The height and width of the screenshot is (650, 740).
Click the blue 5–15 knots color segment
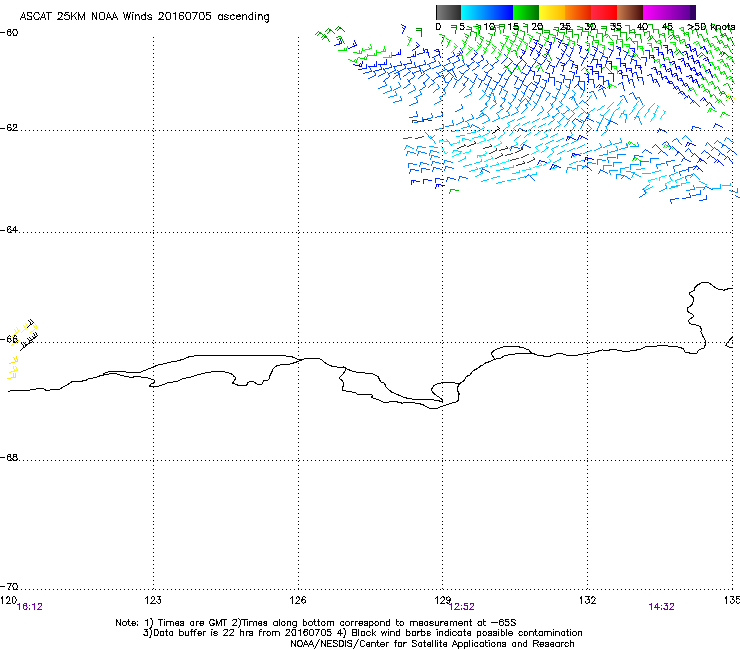point(487,12)
